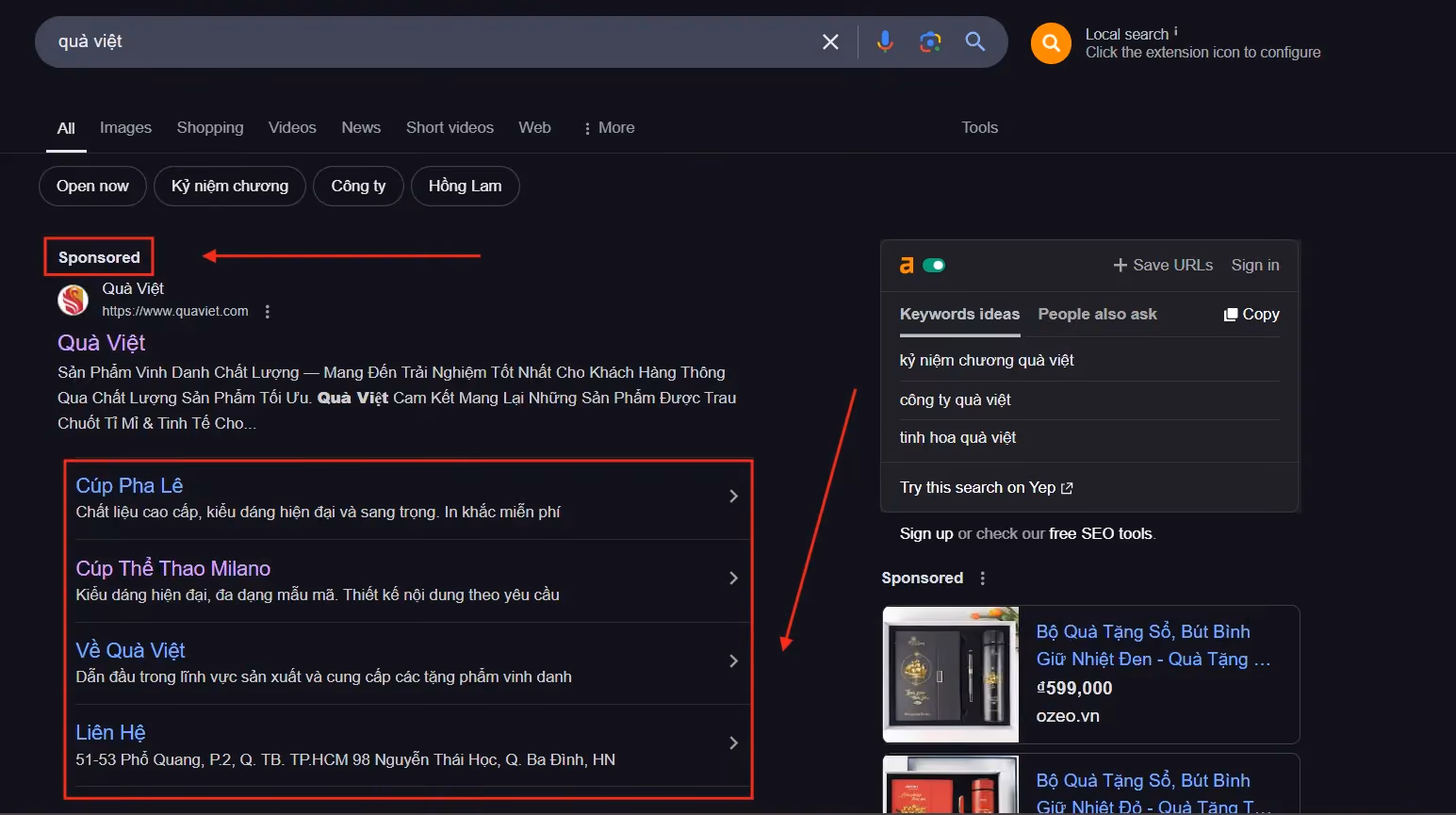Click keyword 'công ty quà việt'
The height and width of the screenshot is (815, 1456).
pyautogui.click(x=955, y=400)
